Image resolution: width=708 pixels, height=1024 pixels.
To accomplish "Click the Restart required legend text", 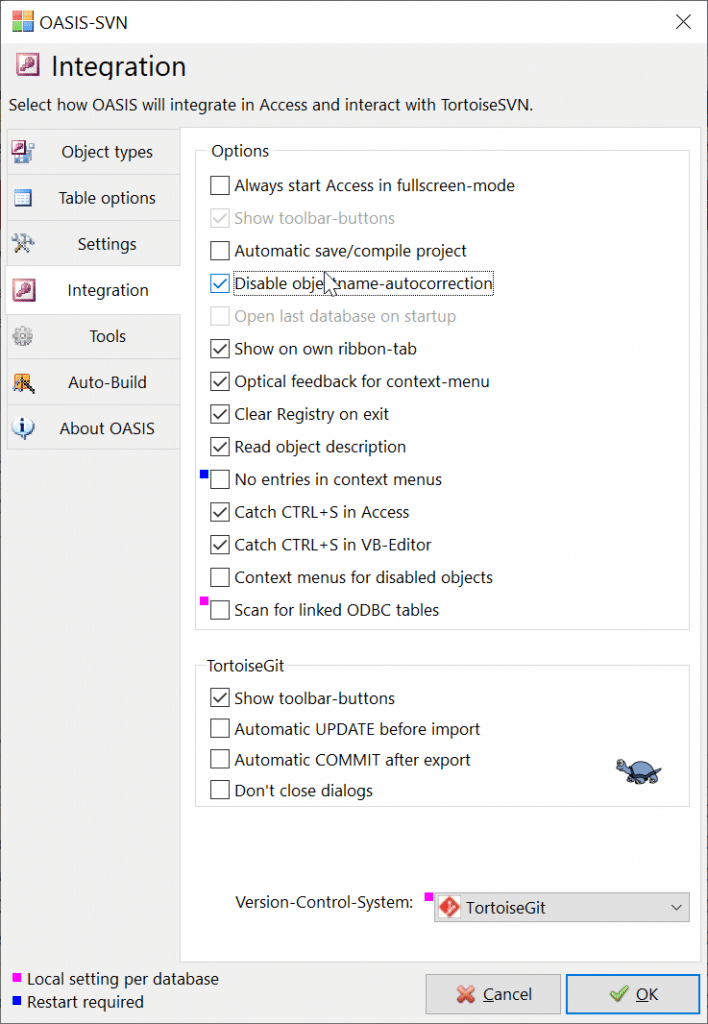I will (85, 1002).
